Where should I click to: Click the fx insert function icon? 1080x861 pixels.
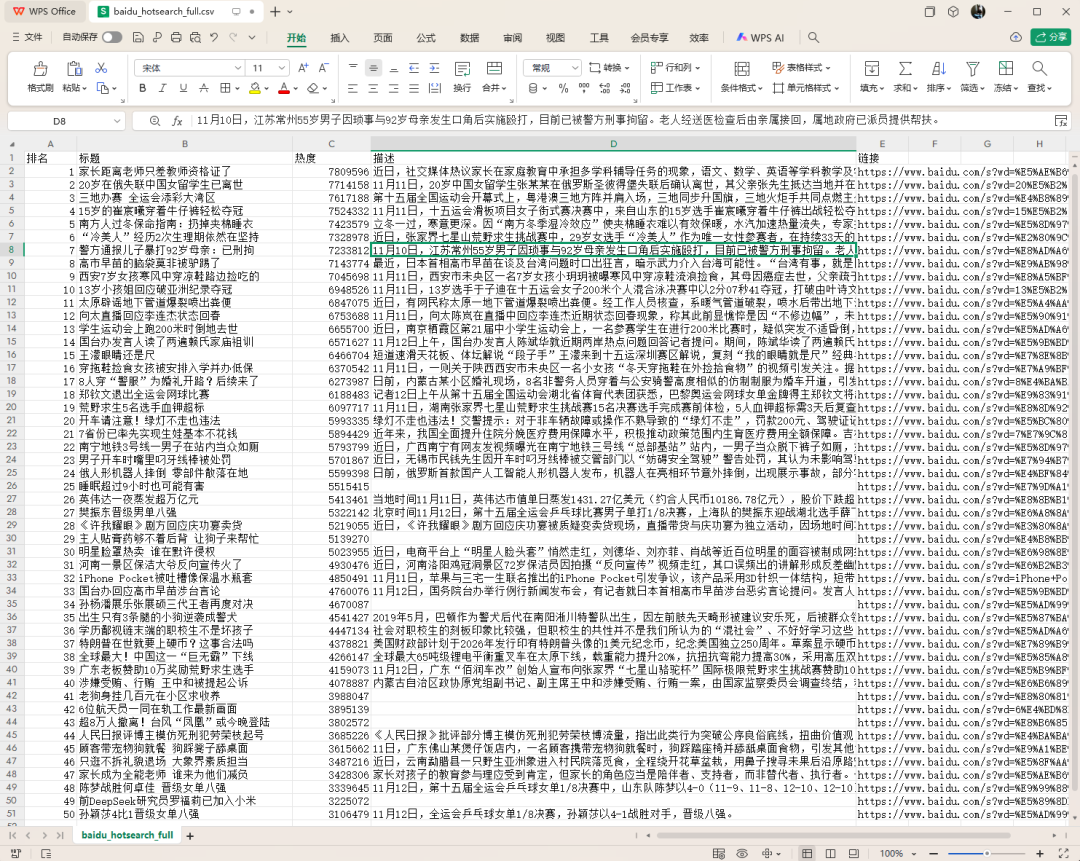[x=177, y=121]
